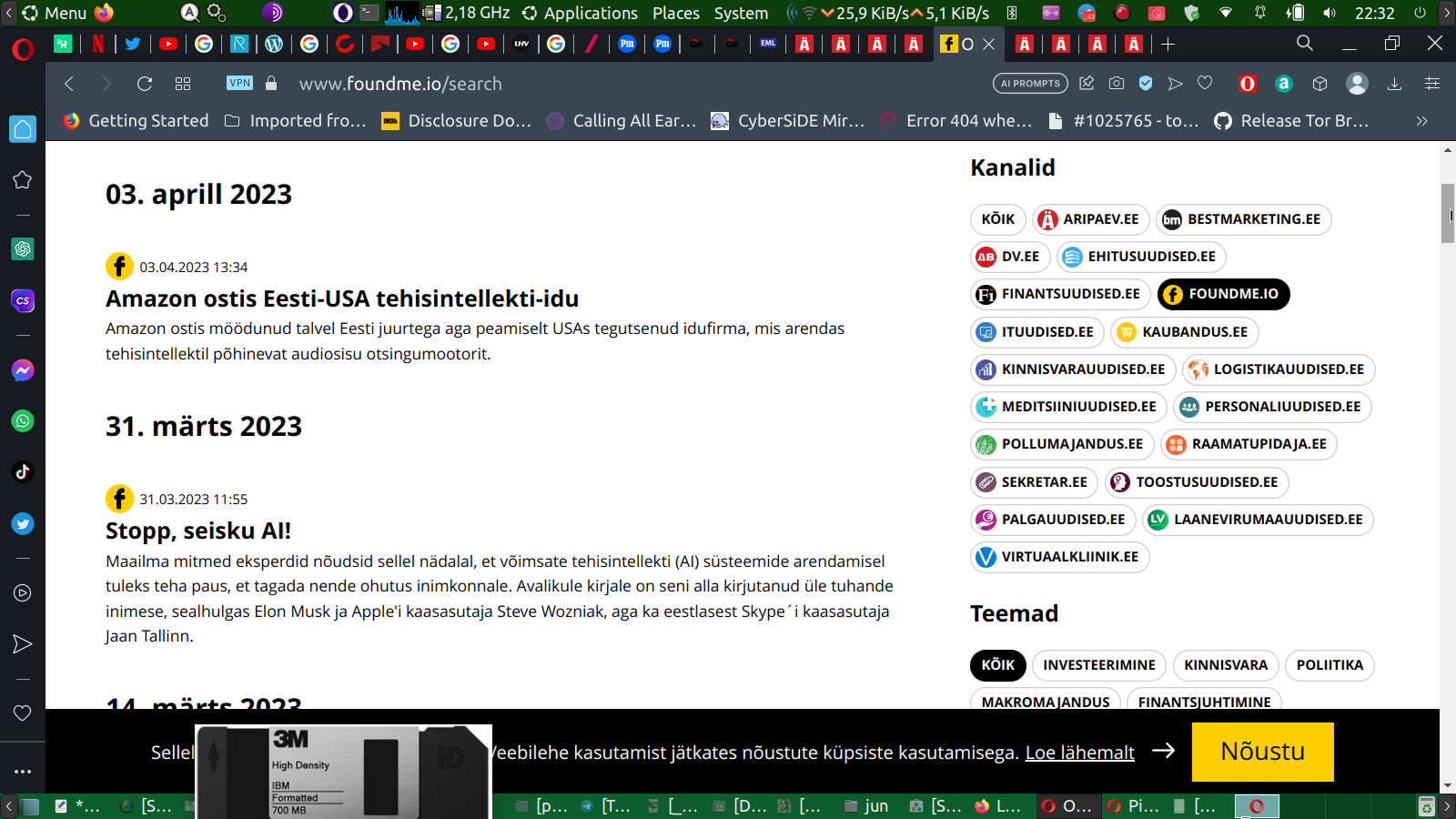Take a snapshot with the camera icon
The width and height of the screenshot is (1456, 819).
pos(1117,84)
